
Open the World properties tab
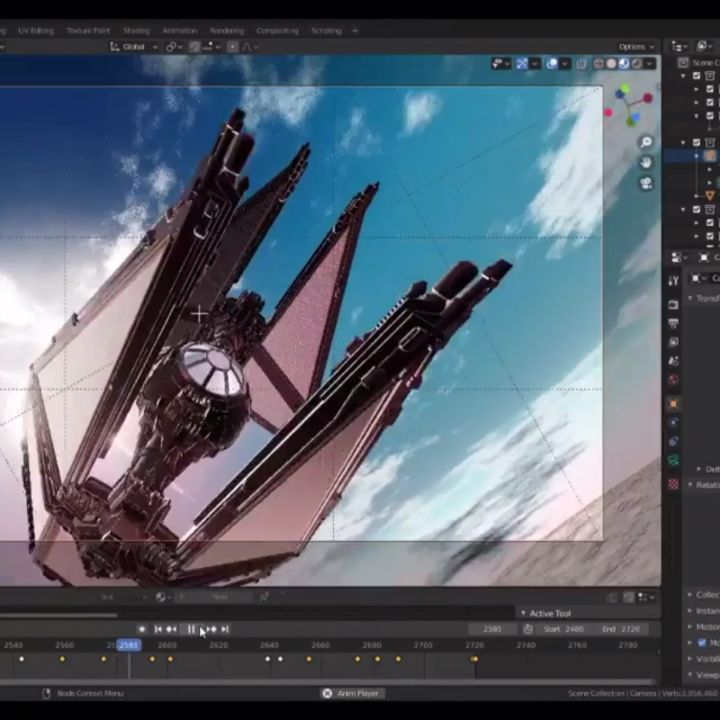[x=673, y=380]
